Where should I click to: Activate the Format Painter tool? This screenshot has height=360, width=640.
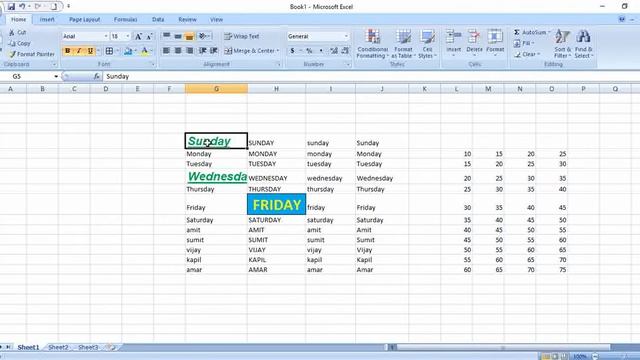[x=31, y=54]
